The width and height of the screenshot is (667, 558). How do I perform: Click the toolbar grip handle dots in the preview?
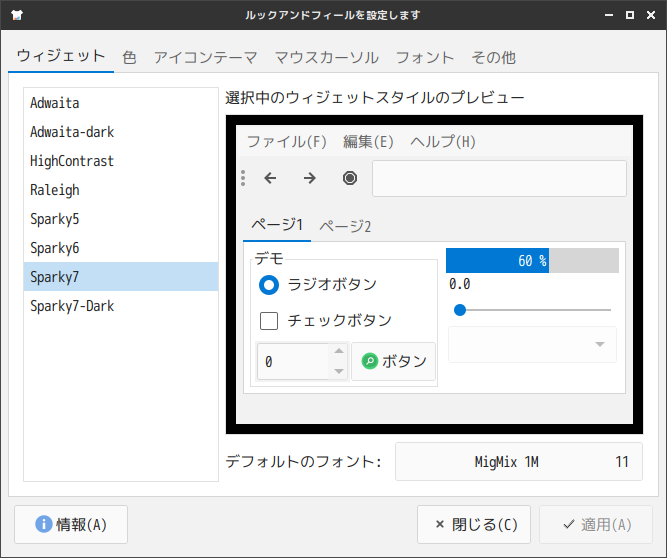click(243, 178)
